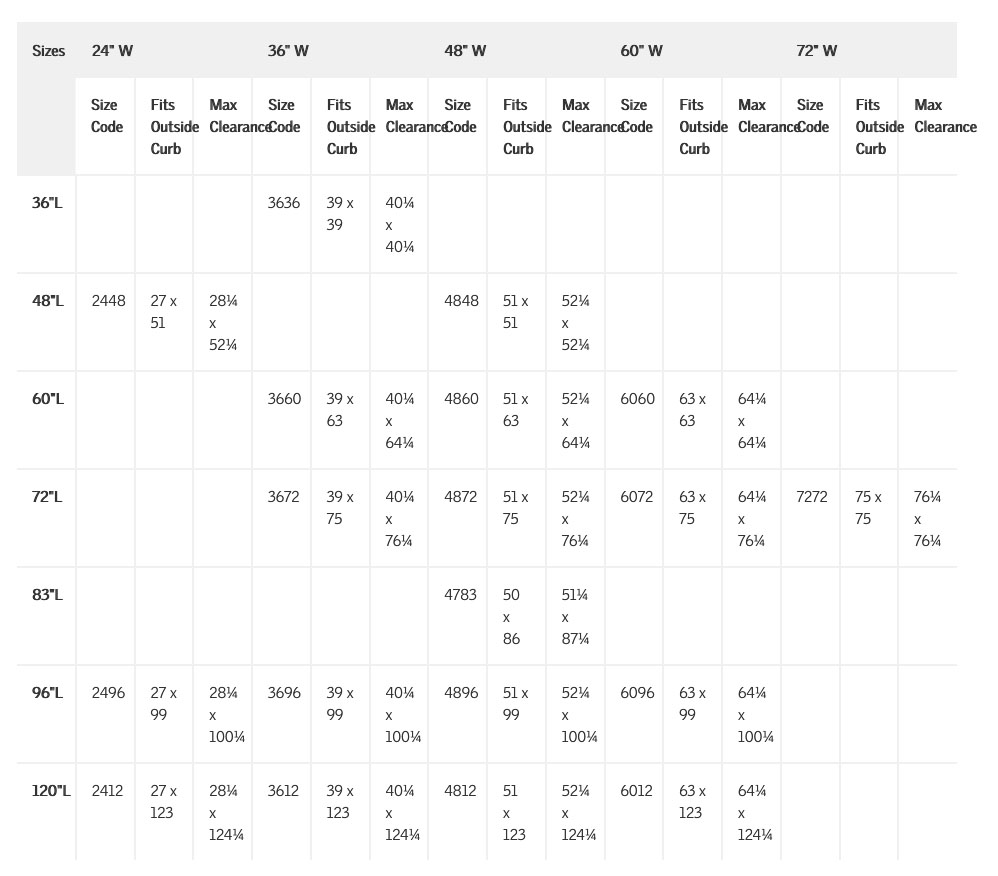Click size code 4896
Image resolution: width=998 pixels, height=876 pixels.
[461, 693]
